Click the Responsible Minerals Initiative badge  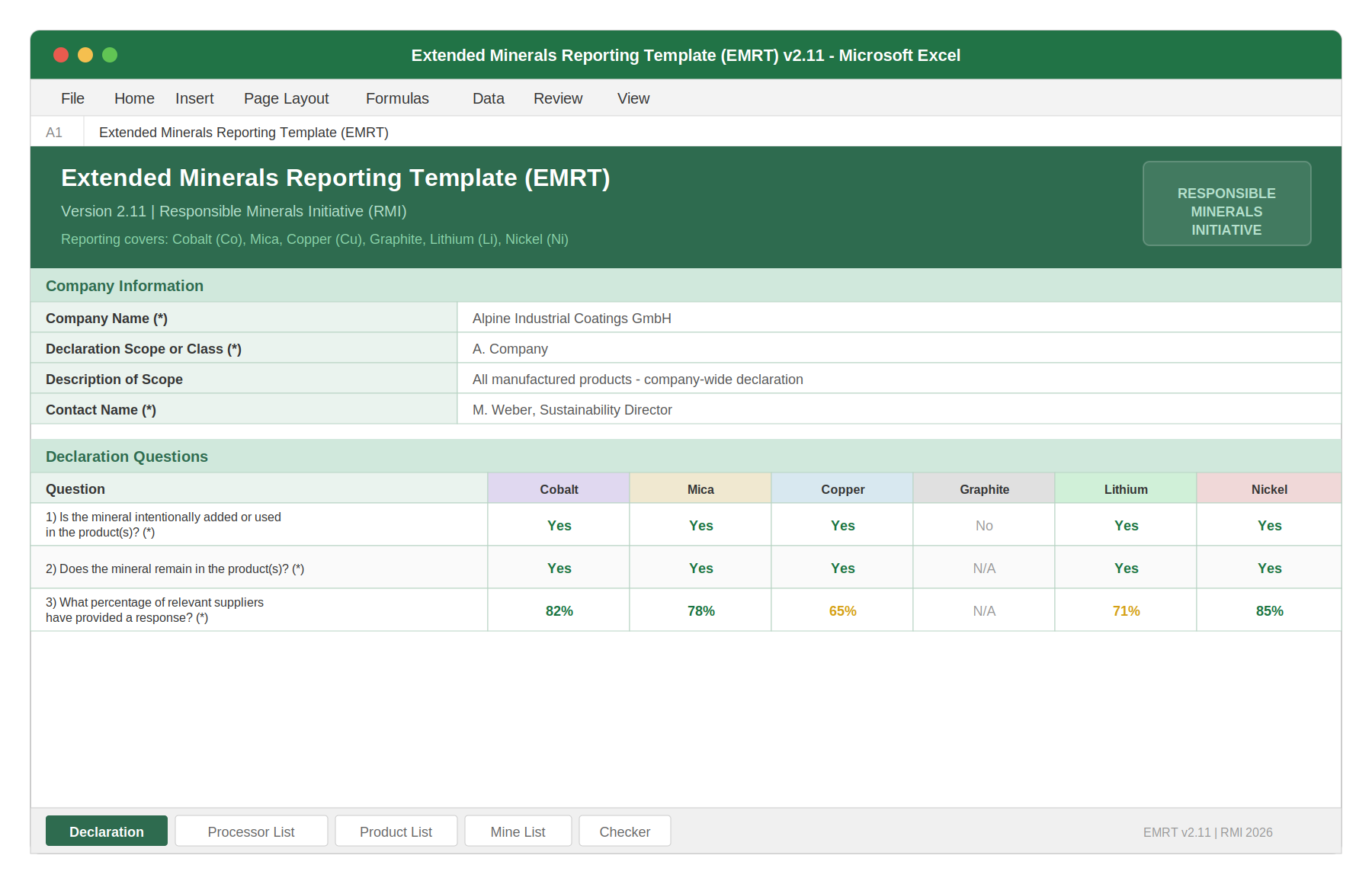pyautogui.click(x=1226, y=203)
